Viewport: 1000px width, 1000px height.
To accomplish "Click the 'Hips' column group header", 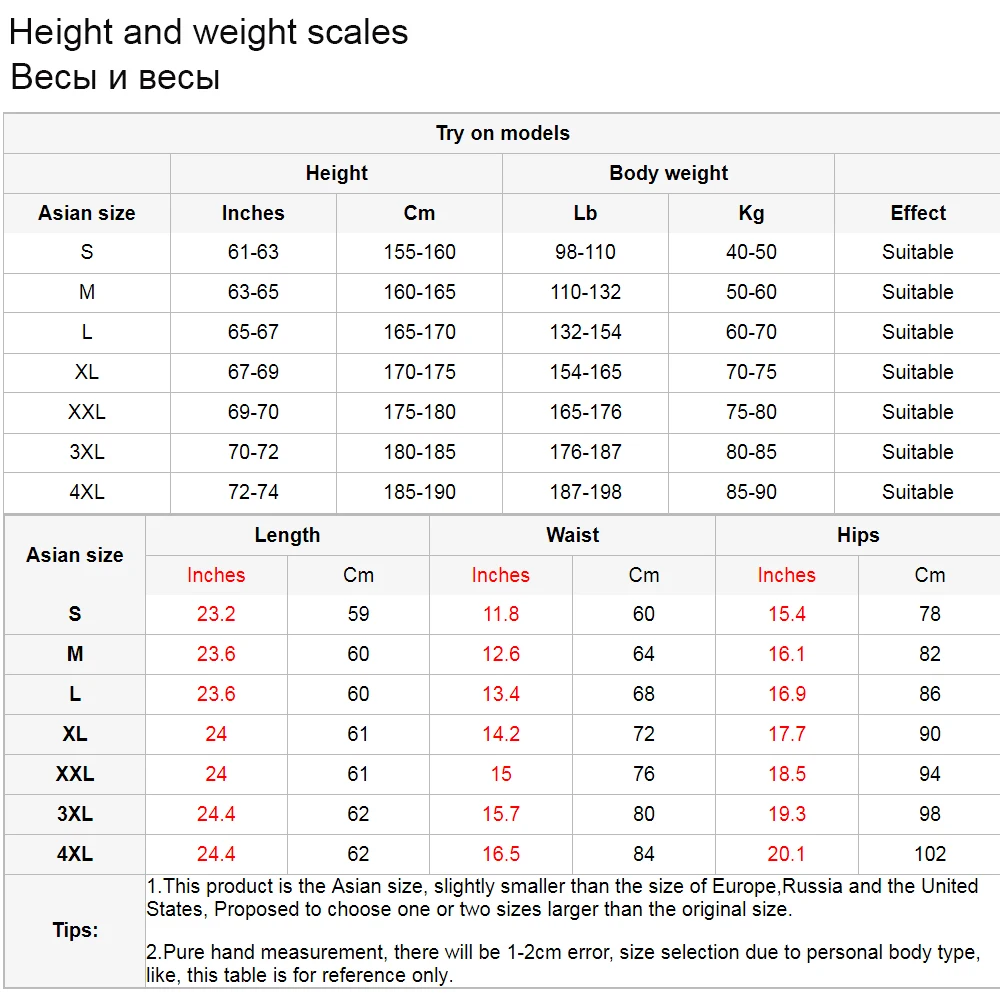I will pyautogui.click(x=858, y=535).
